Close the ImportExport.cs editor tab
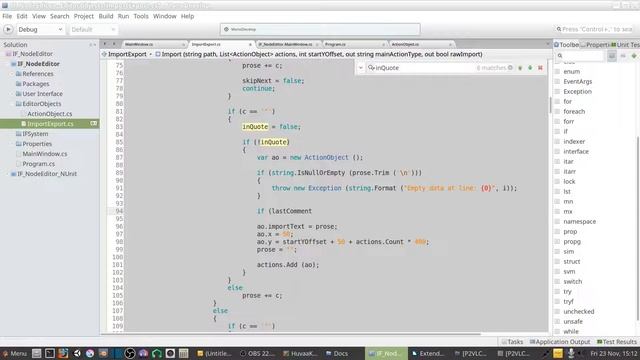640x360 pixels. [x=250, y=44]
